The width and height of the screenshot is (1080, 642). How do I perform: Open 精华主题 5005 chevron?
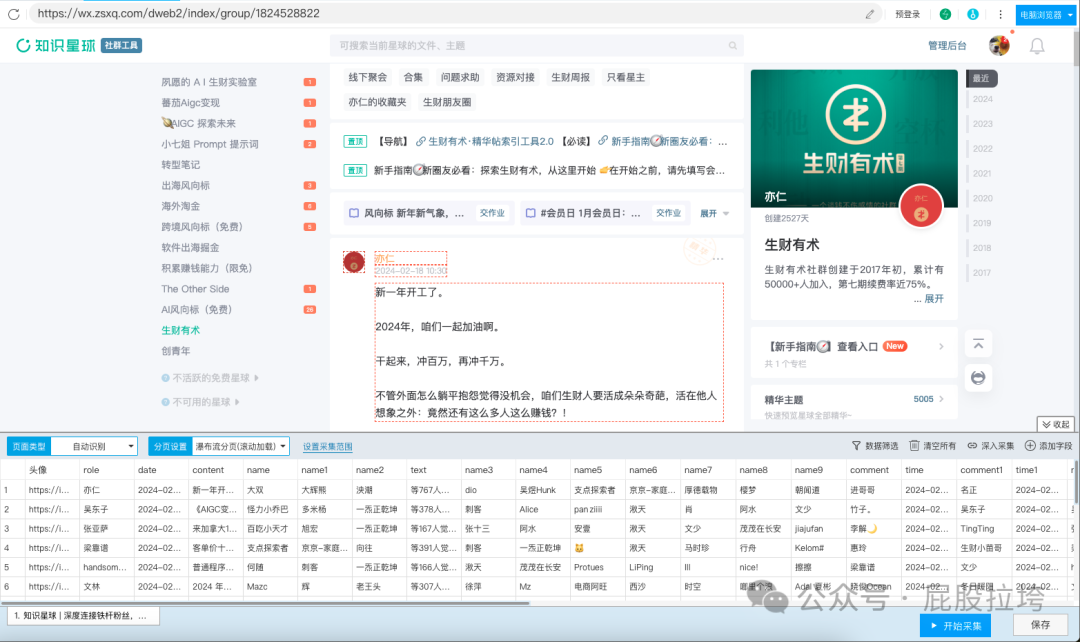[x=941, y=399]
